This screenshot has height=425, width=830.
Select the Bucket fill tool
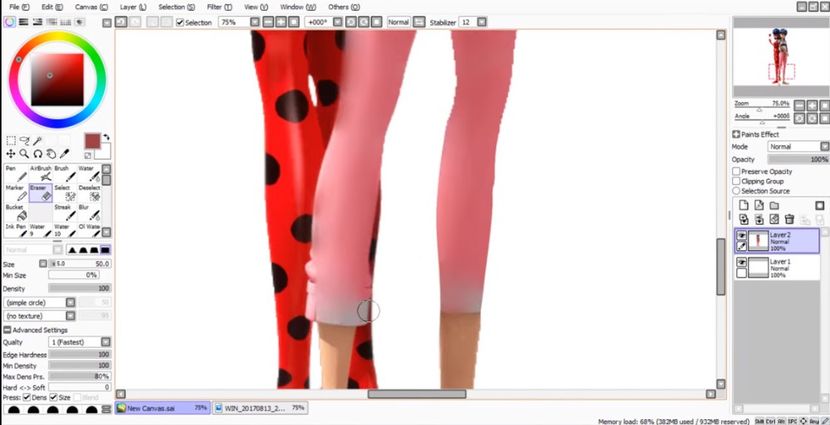16,213
